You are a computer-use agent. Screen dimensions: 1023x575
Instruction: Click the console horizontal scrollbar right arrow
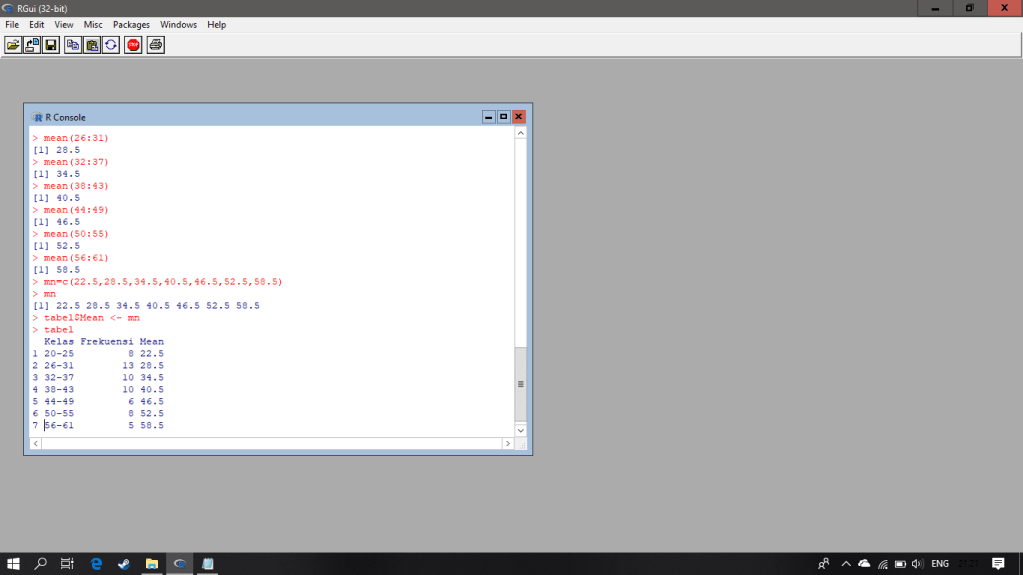508,442
